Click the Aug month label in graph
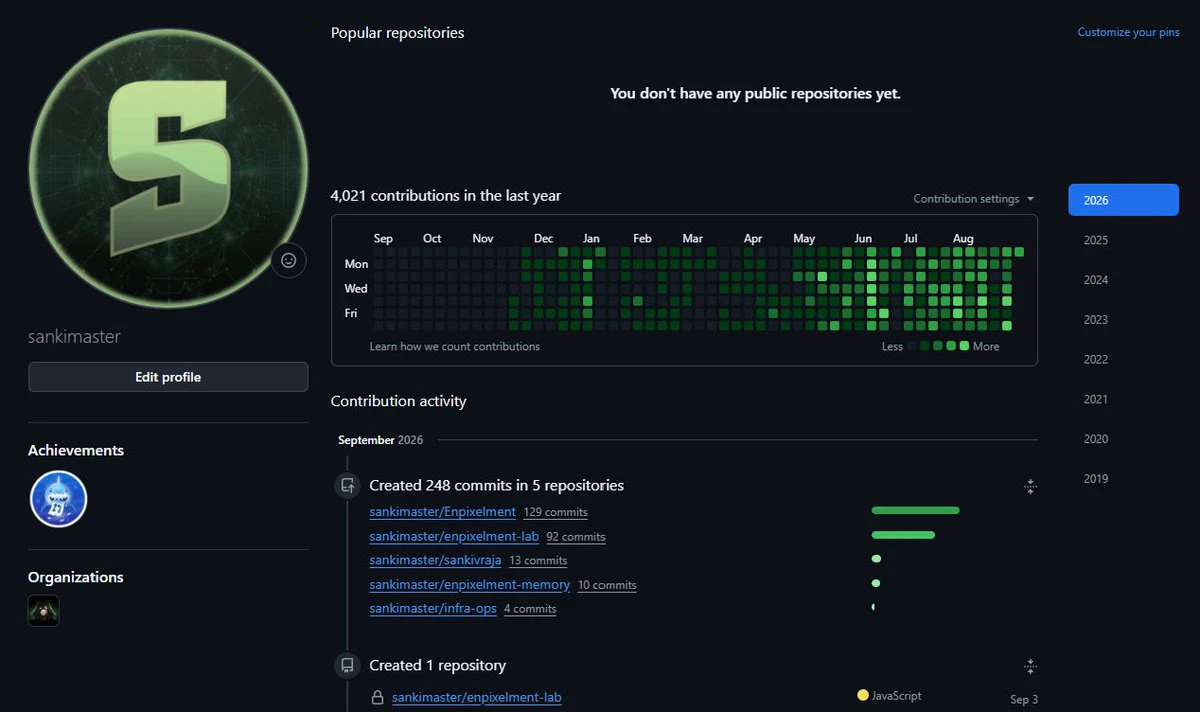1200x712 pixels. pos(963,239)
